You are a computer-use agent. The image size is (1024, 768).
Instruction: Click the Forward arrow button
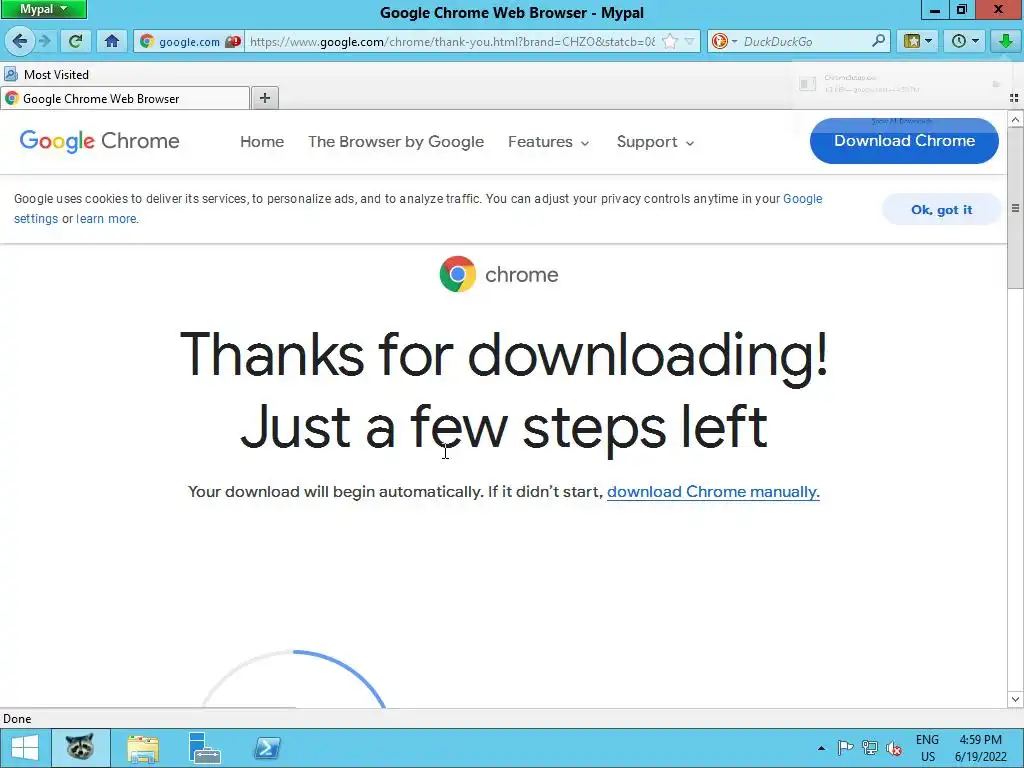click(x=44, y=41)
